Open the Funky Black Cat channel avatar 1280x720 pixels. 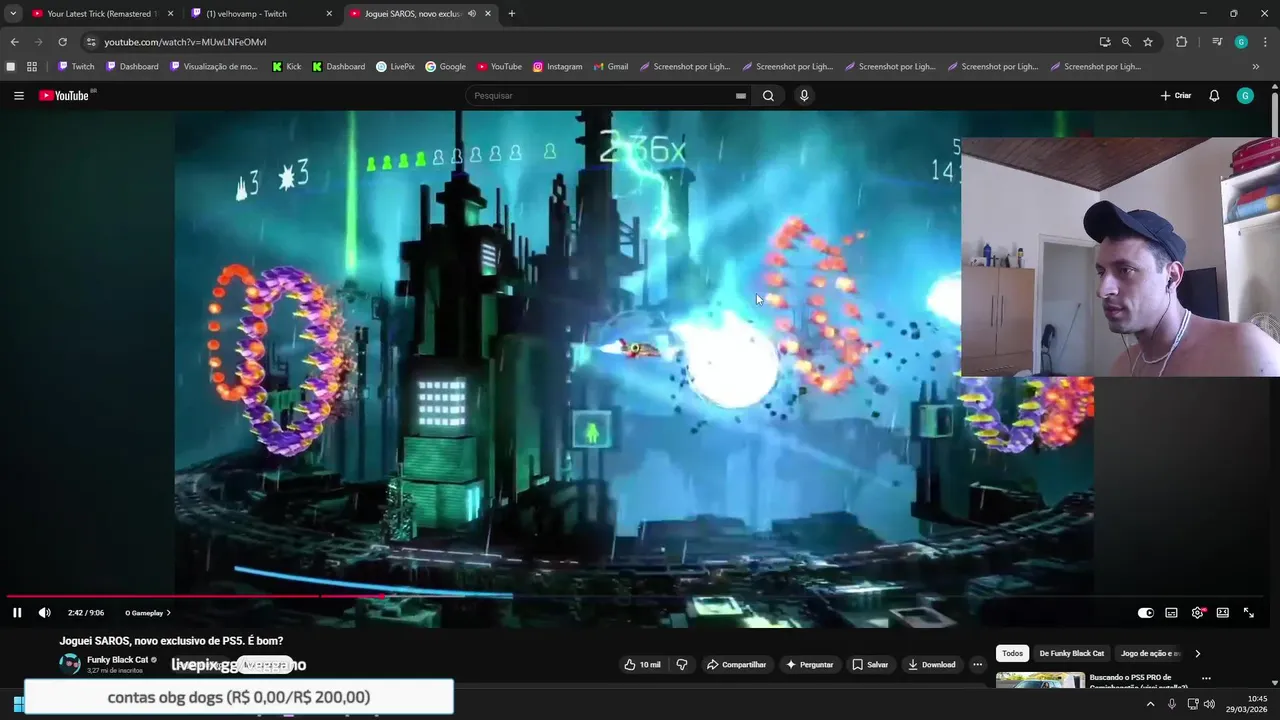click(69, 664)
